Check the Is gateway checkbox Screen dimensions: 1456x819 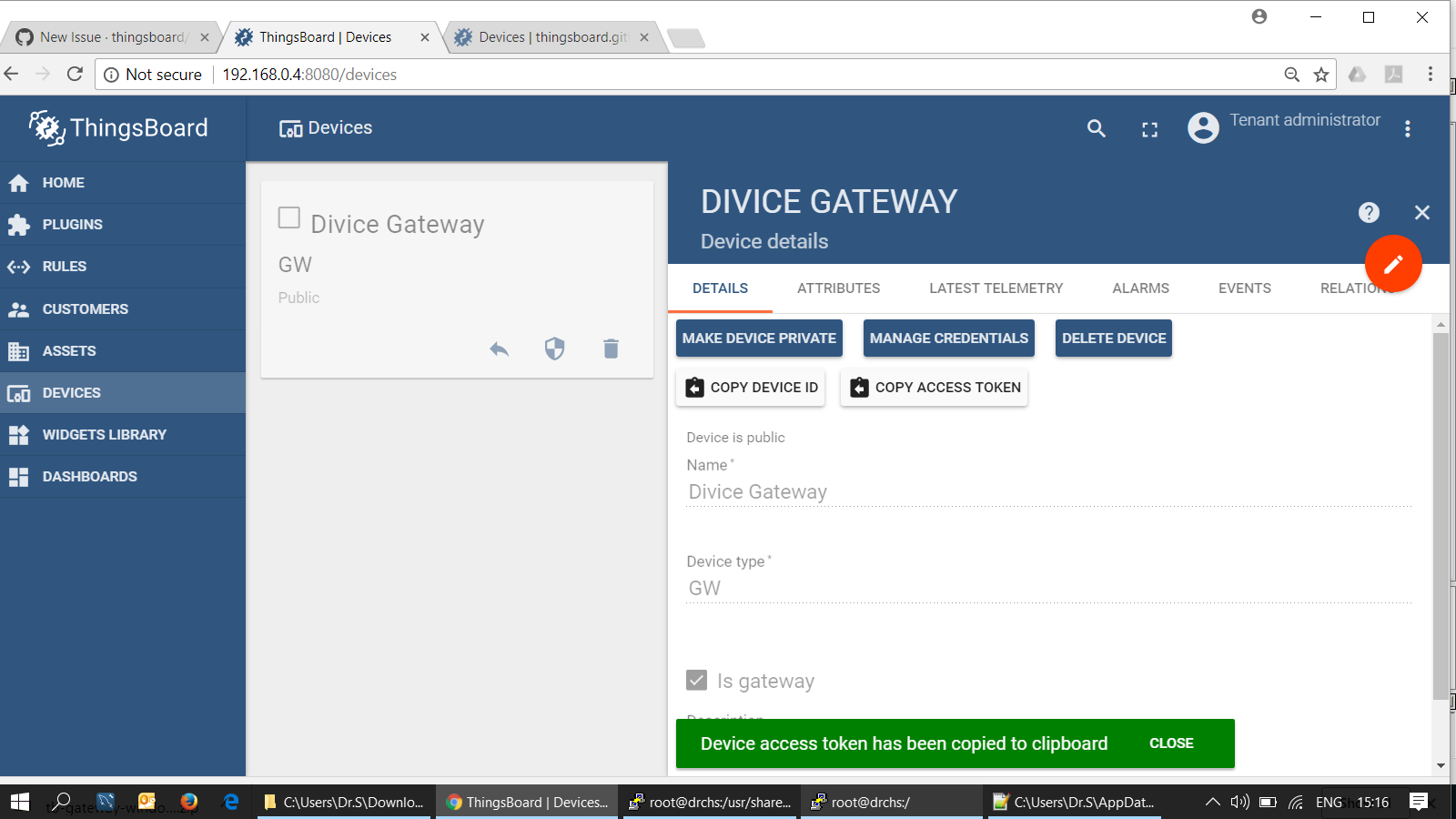(696, 680)
